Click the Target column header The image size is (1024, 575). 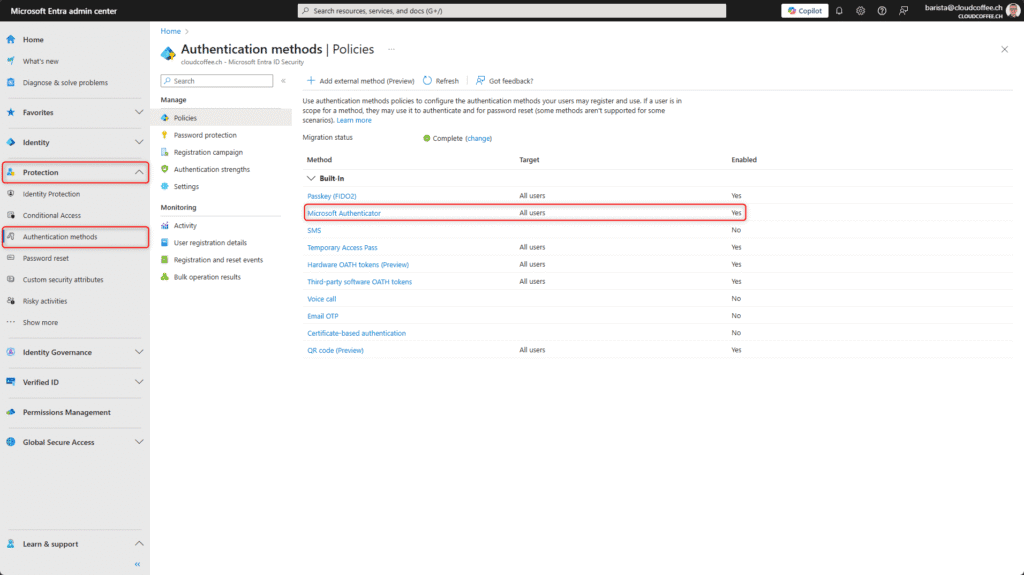tap(529, 160)
